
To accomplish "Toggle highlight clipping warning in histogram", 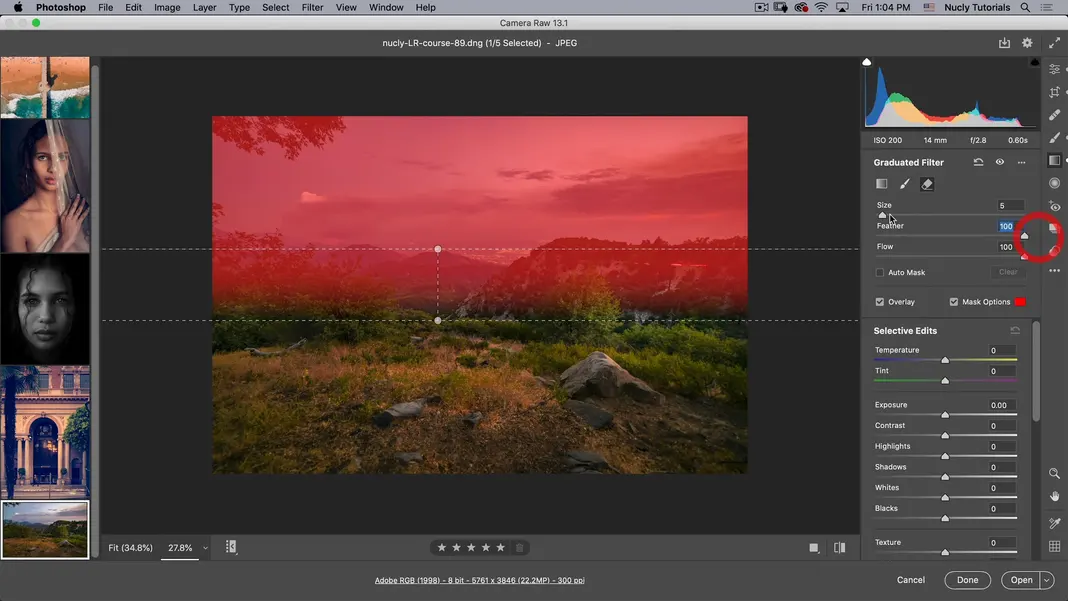I will coord(1034,62).
